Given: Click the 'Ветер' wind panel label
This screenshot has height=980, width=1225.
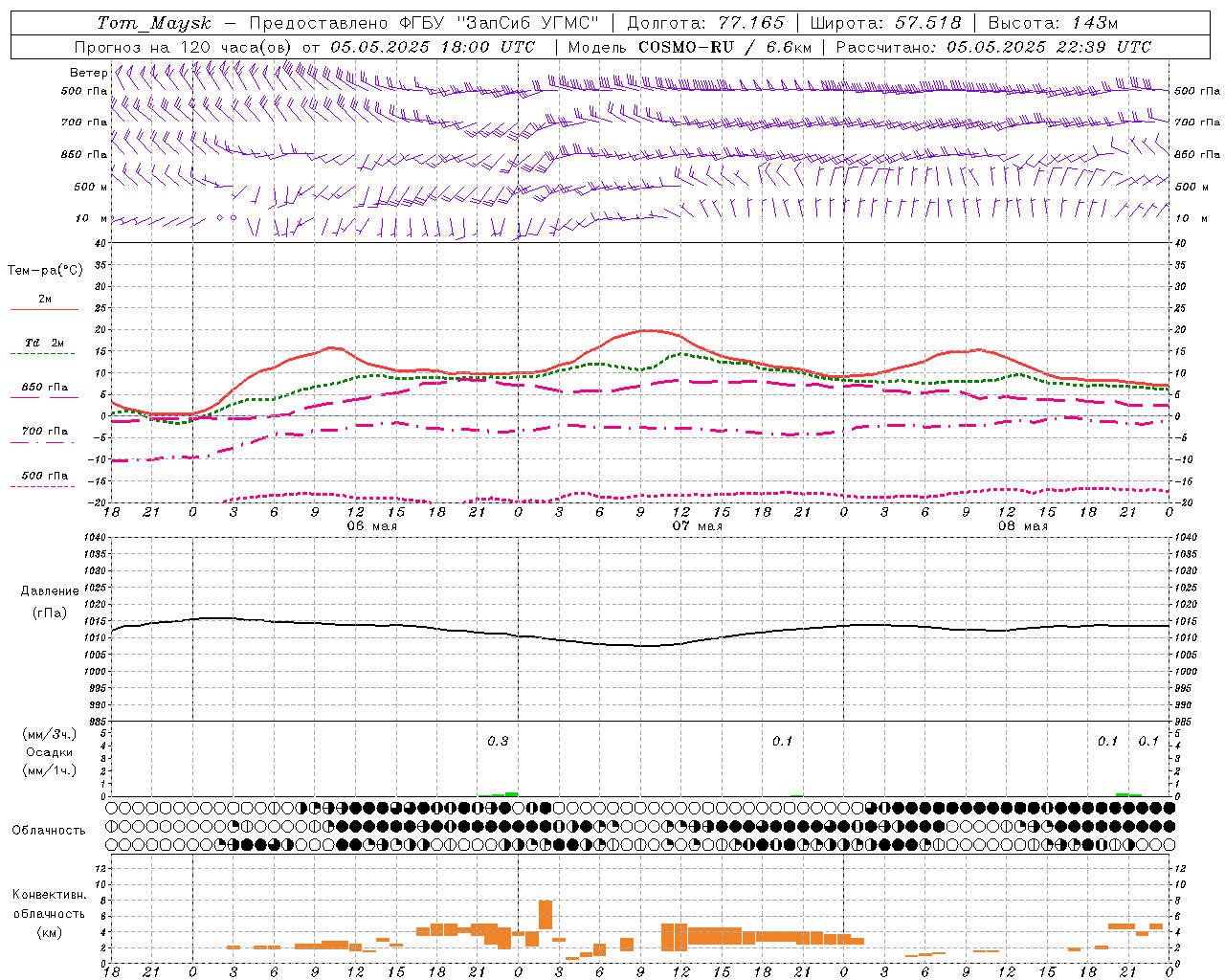Looking at the screenshot, I should pyautogui.click(x=88, y=73).
